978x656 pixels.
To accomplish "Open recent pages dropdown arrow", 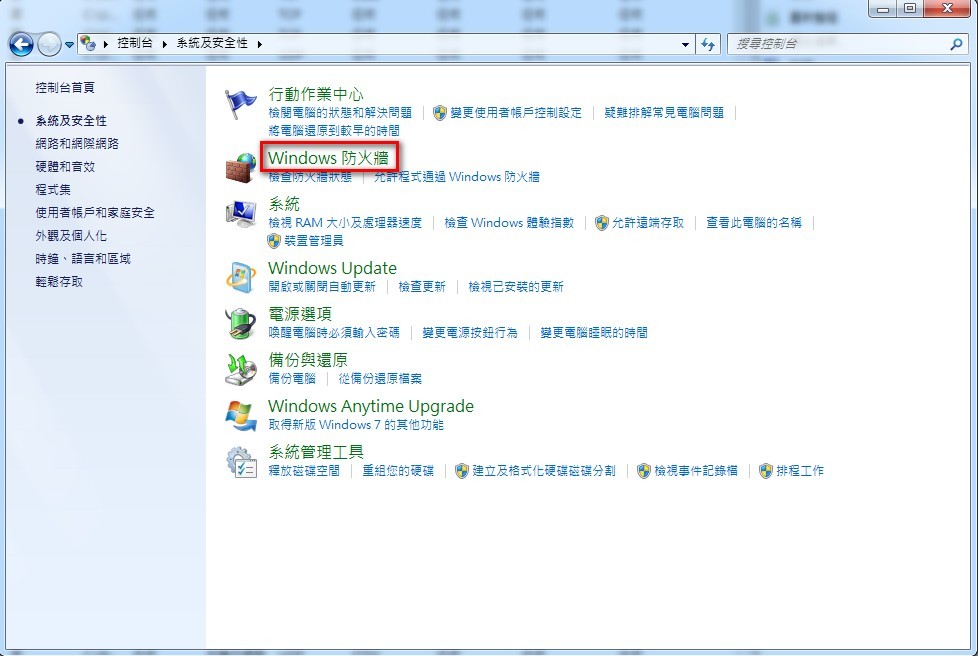I will point(69,45).
